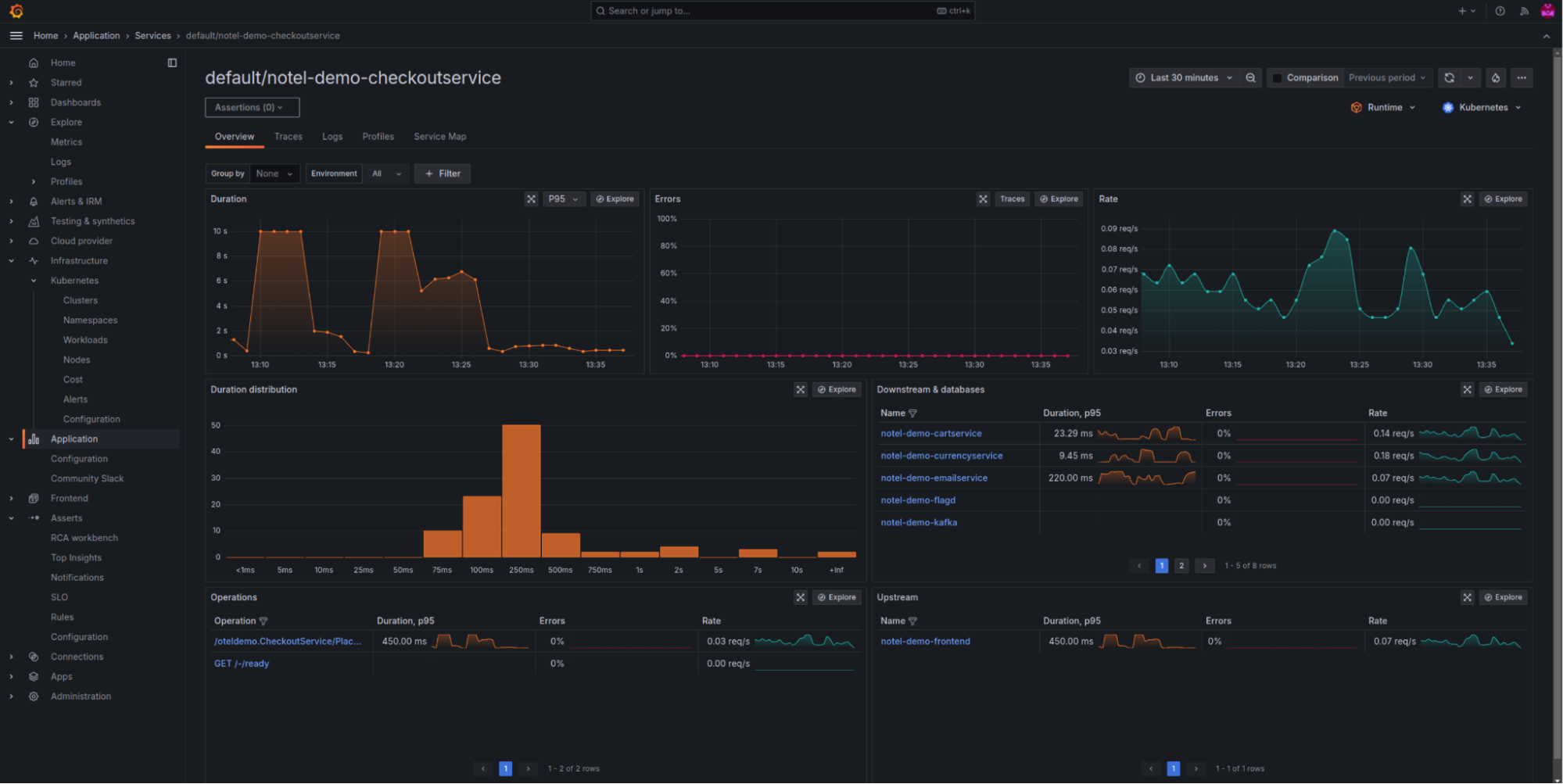Click the refresh dashboard icon
The image size is (1563, 784).
coord(1448,77)
